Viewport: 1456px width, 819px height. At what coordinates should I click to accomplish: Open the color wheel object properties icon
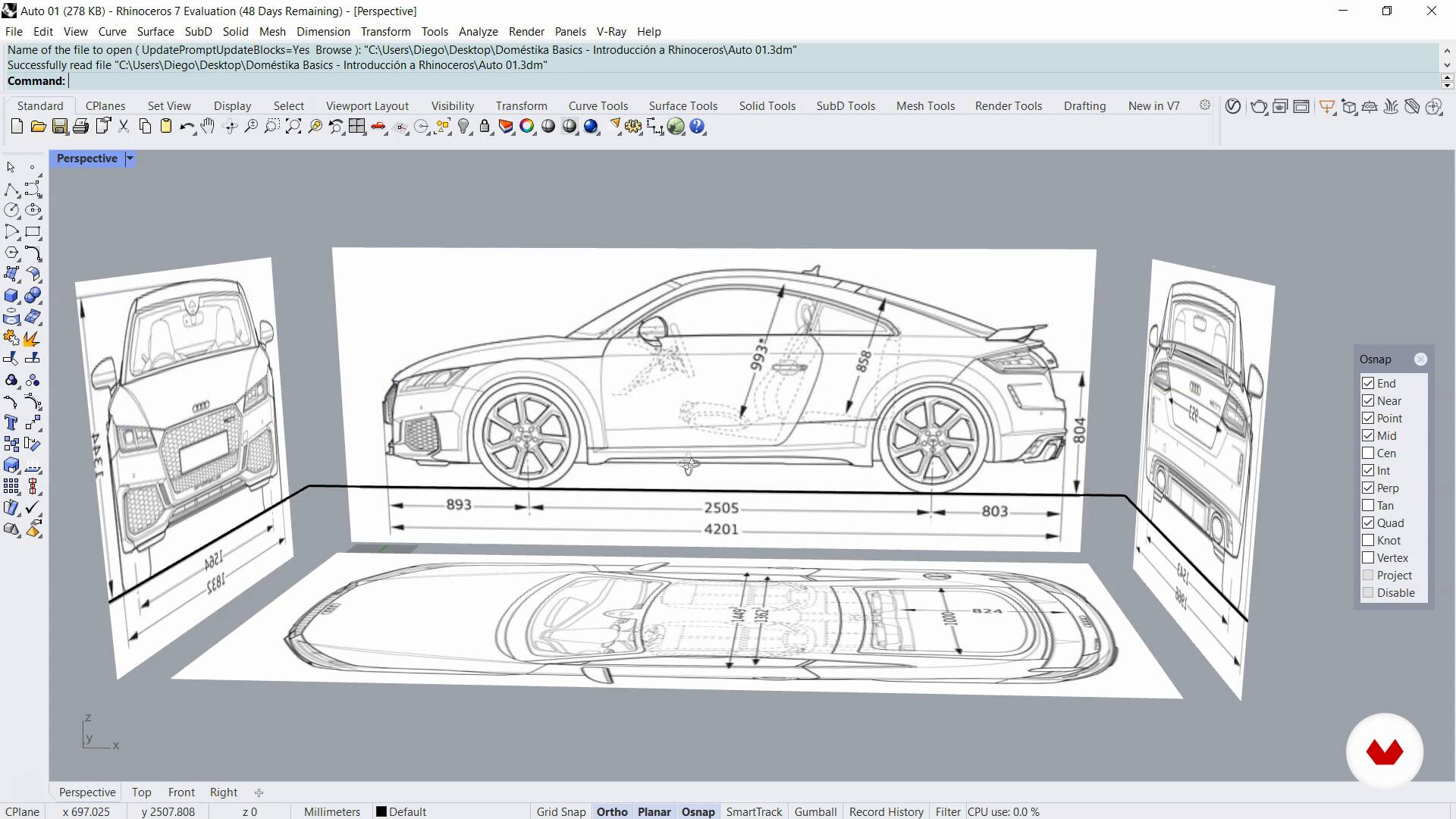point(527,127)
